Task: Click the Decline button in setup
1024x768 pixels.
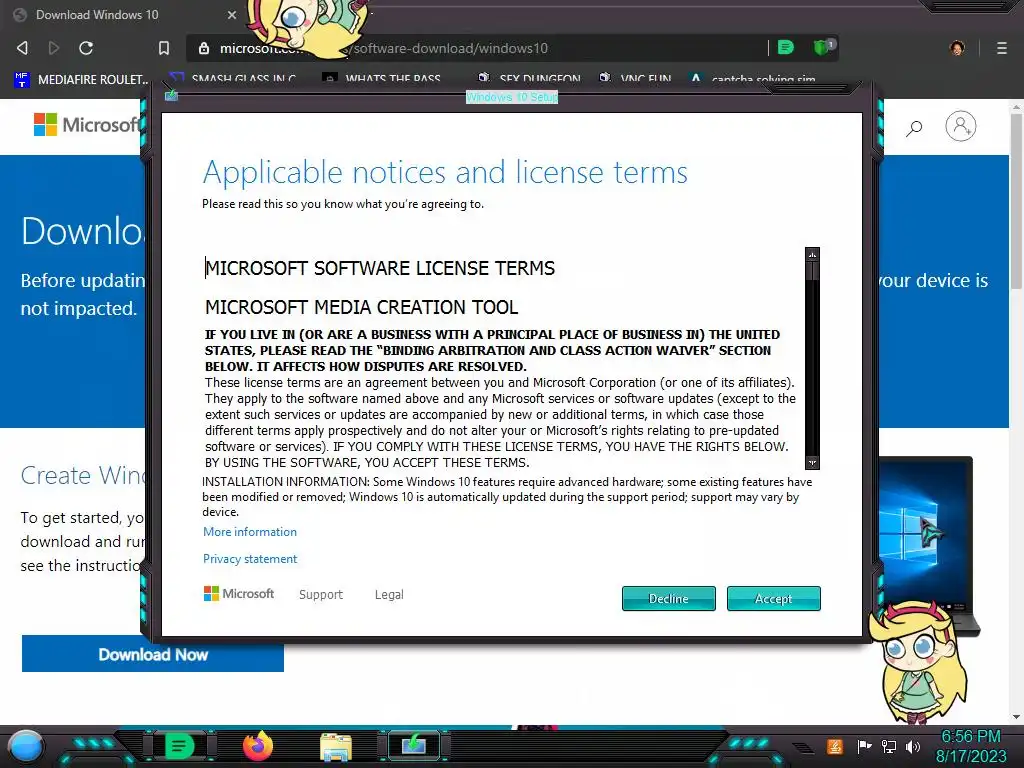Action: 669,598
